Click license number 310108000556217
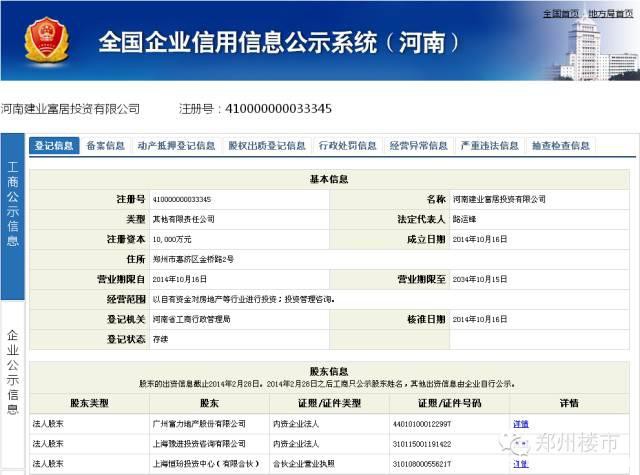The height and width of the screenshot is (475, 640). pos(422,464)
